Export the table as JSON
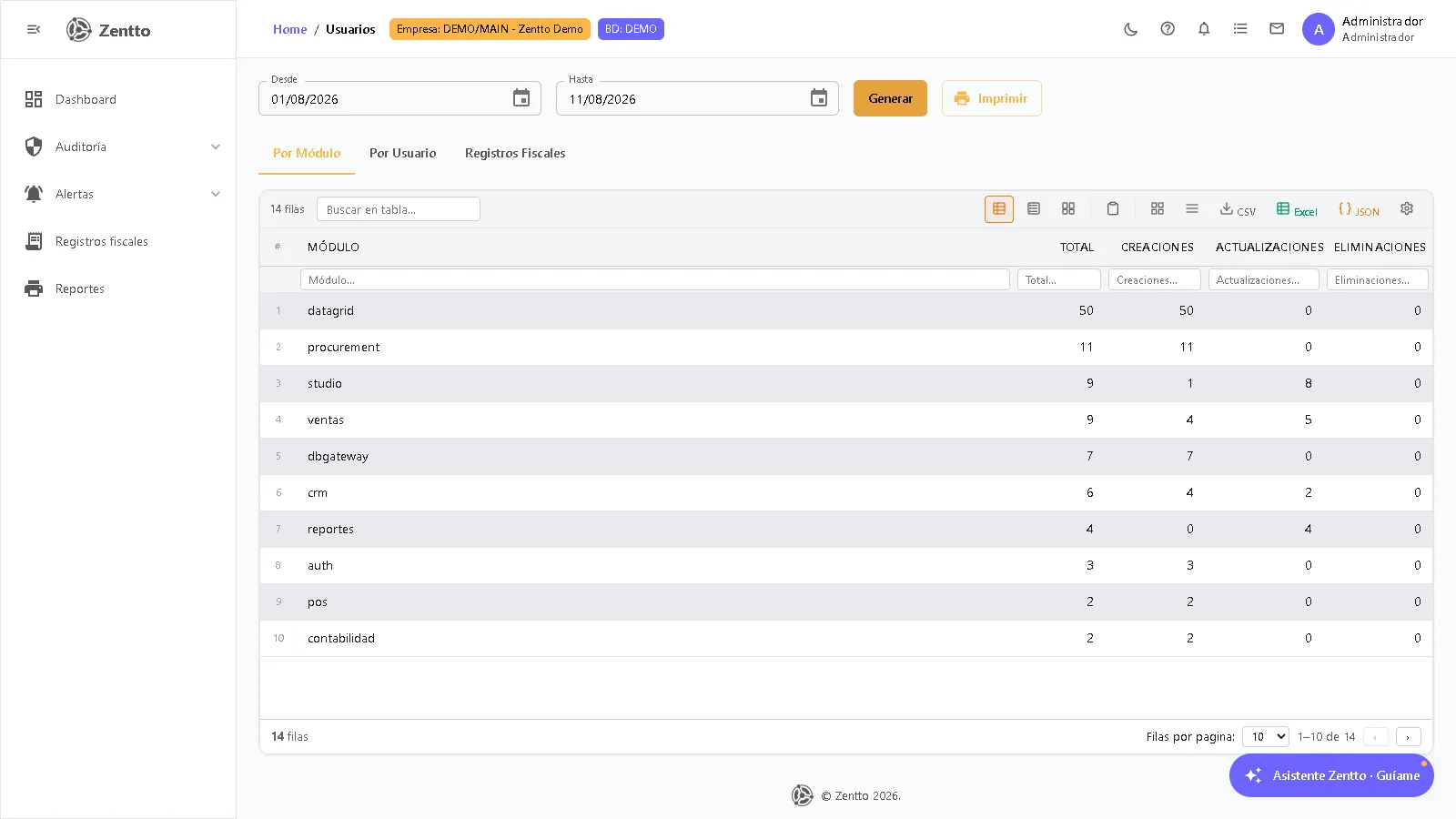1456x819 pixels. pyautogui.click(x=1359, y=209)
